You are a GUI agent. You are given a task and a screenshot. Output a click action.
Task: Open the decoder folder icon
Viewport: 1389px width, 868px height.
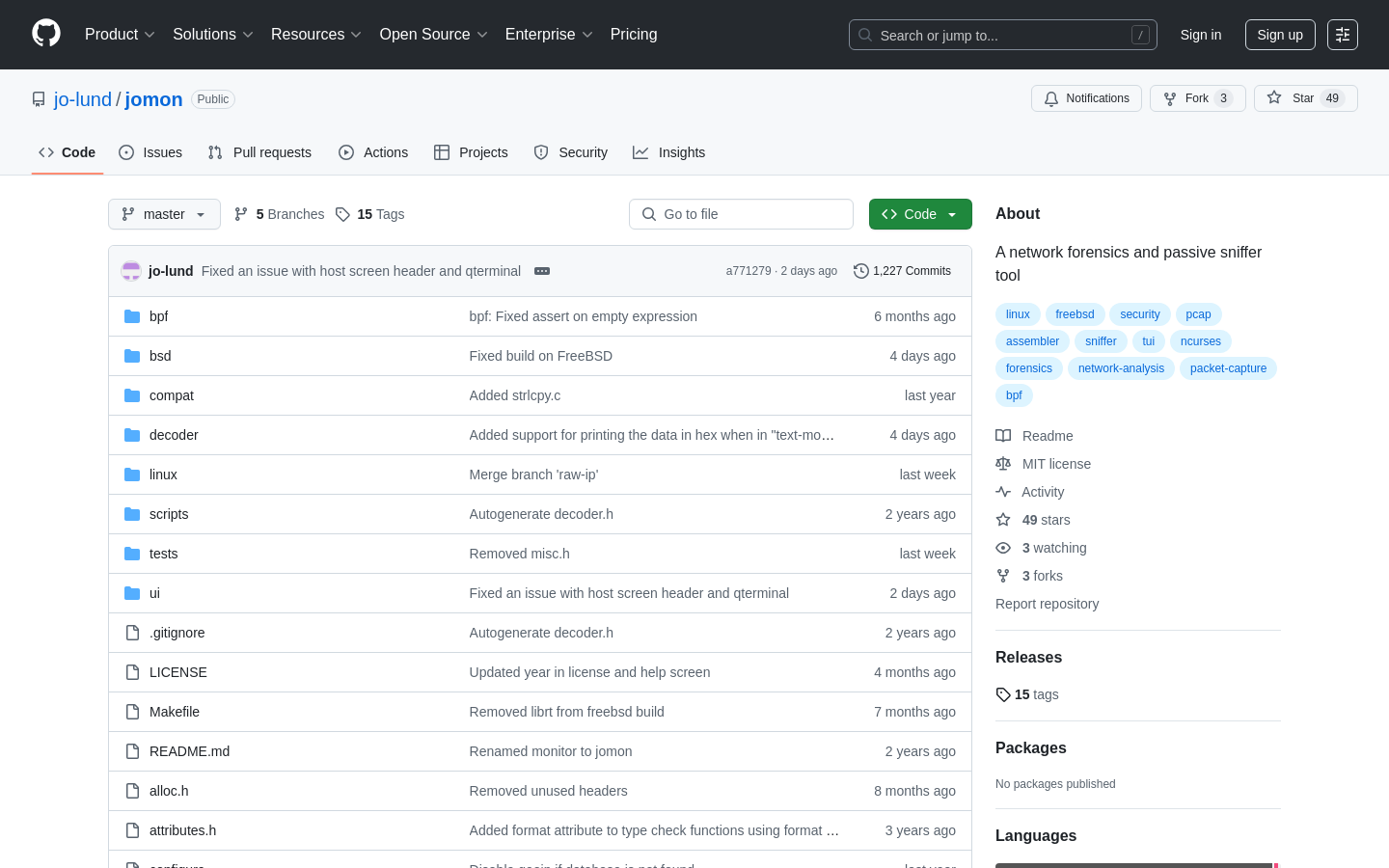click(x=132, y=435)
